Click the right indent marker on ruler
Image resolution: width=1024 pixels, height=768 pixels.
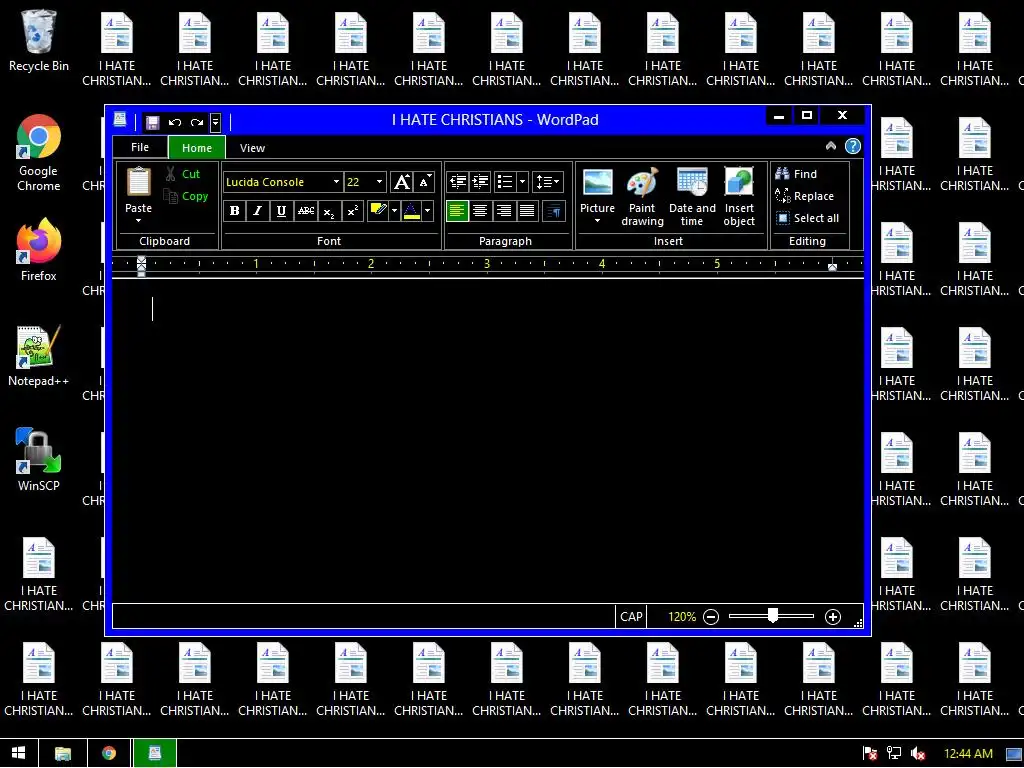[x=832, y=266]
